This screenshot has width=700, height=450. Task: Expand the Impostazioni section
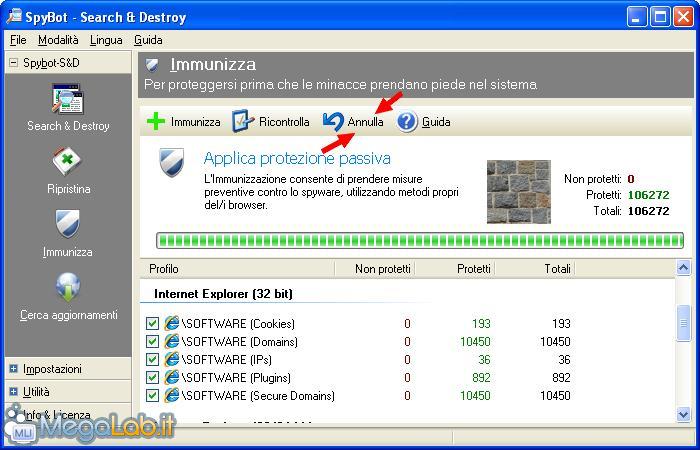[x=14, y=369]
